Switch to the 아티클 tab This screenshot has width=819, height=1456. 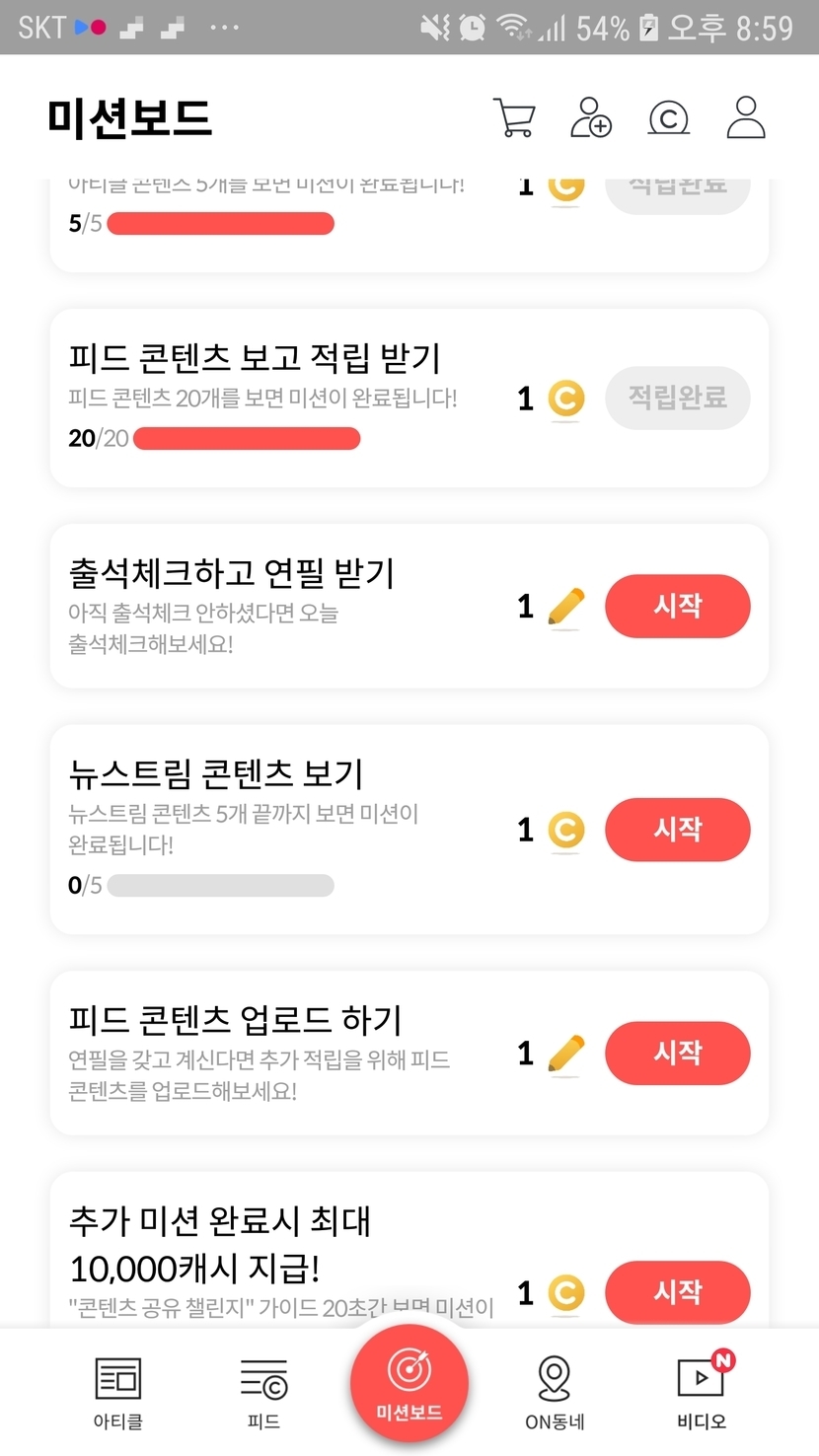coord(117,1391)
